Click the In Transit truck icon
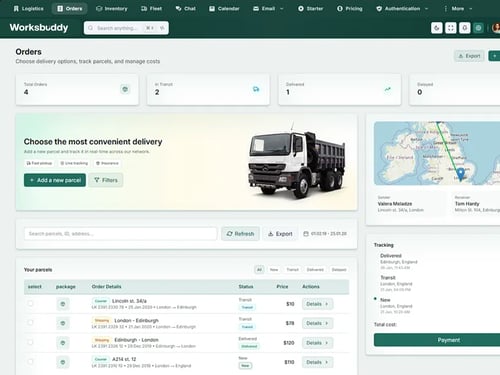 (256, 89)
